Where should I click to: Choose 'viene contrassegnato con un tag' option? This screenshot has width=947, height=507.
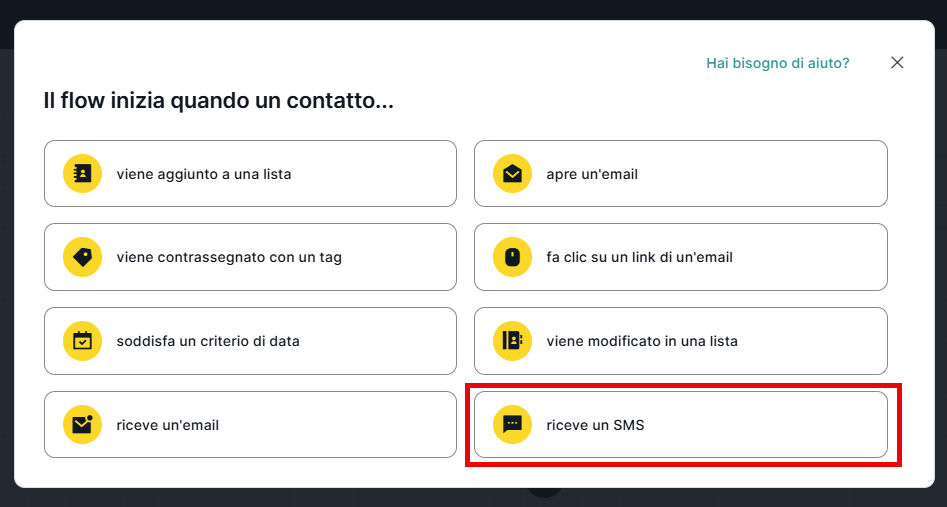point(250,257)
